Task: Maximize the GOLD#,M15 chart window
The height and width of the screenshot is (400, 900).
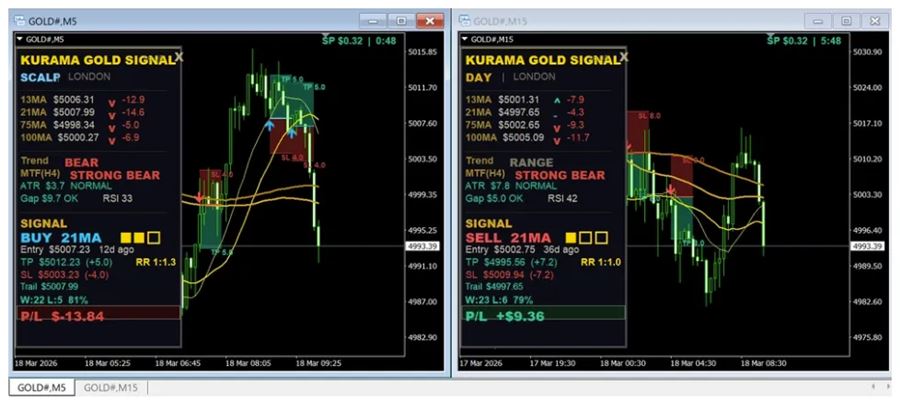Action: coord(845,21)
